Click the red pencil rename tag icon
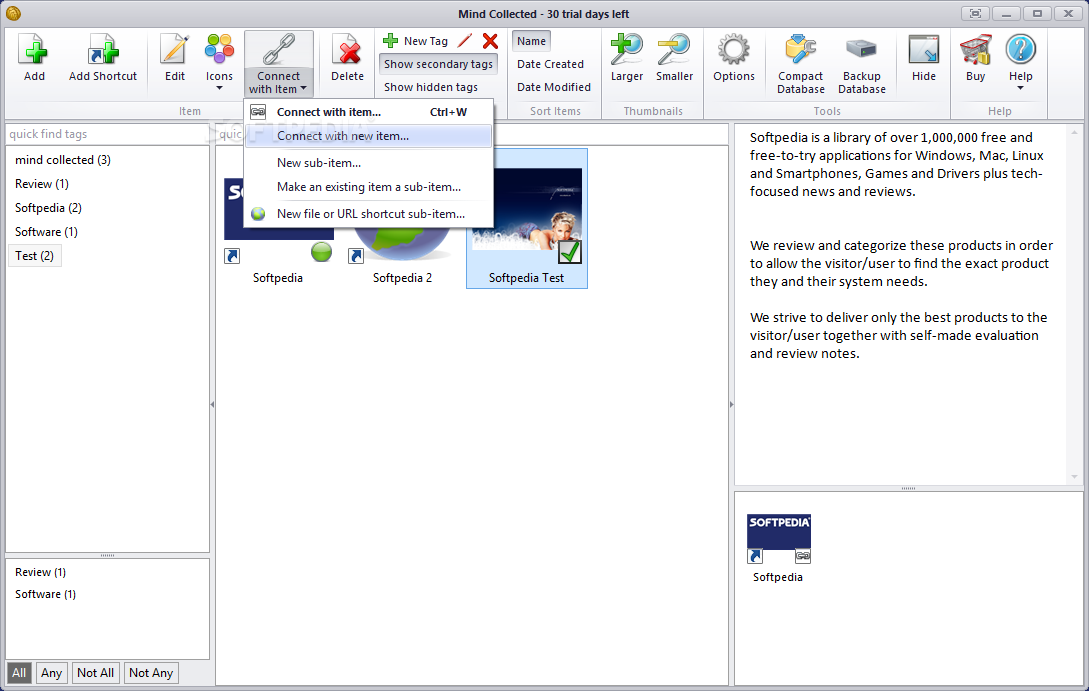The image size is (1089, 691). tap(465, 41)
